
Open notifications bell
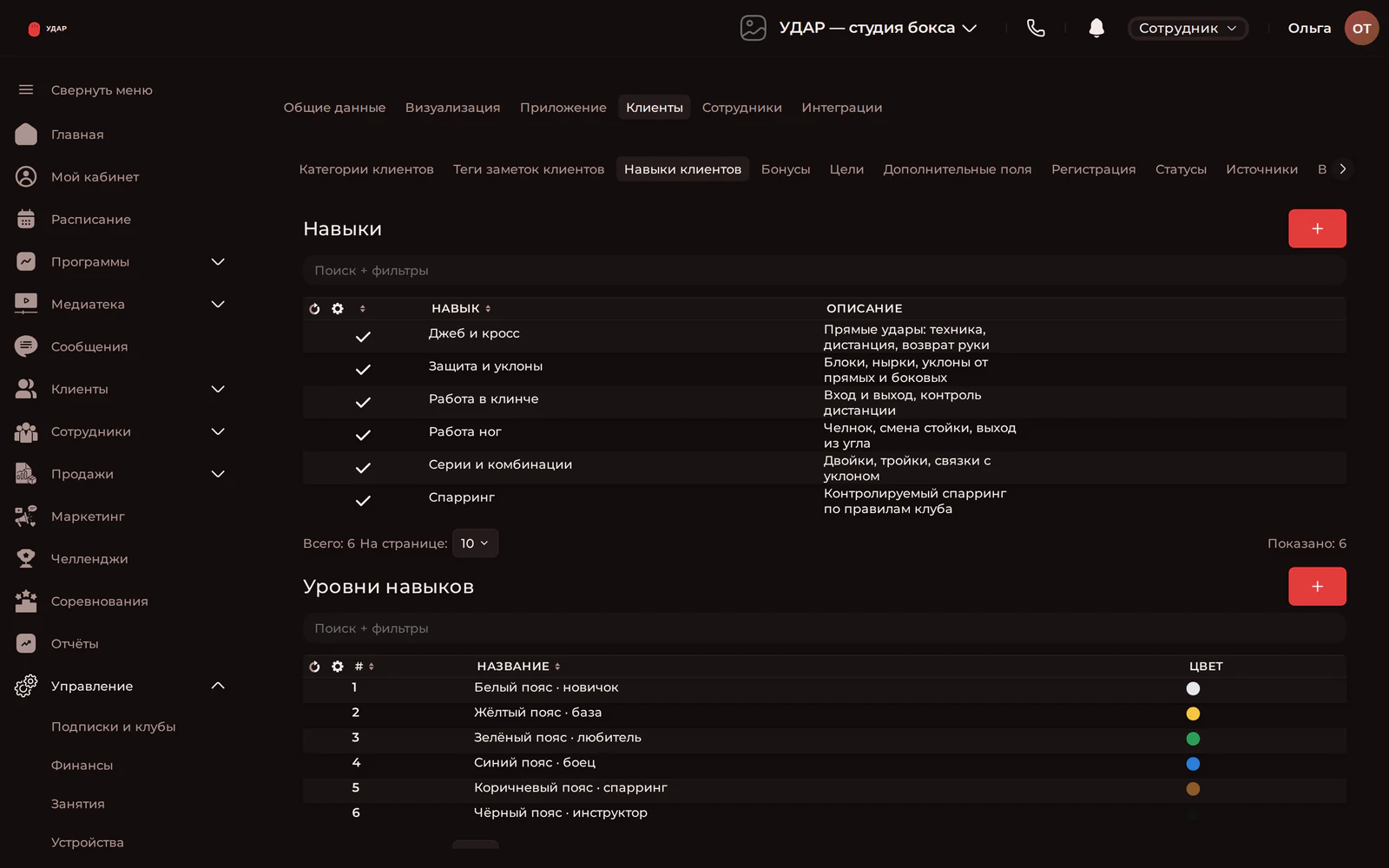click(x=1096, y=28)
